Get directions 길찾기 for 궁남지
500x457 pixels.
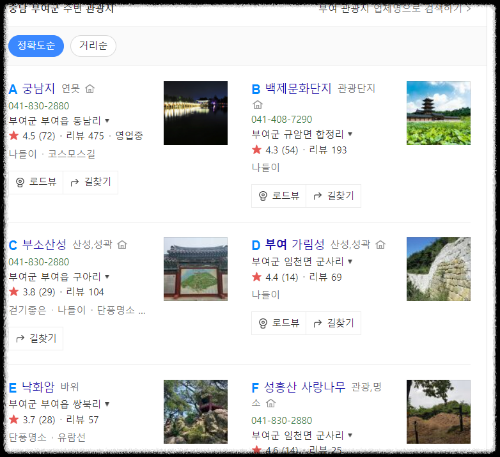90,182
